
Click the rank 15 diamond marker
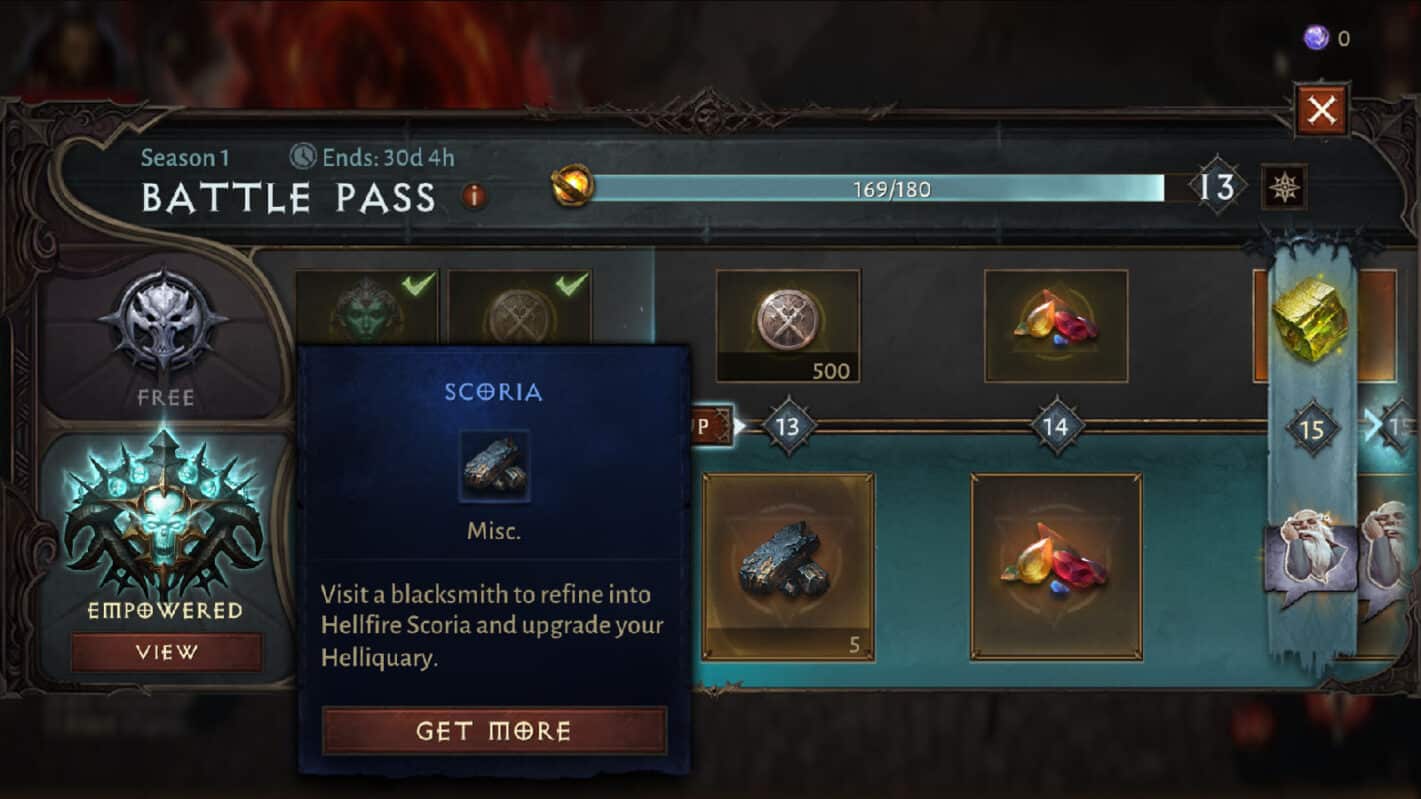click(1311, 428)
